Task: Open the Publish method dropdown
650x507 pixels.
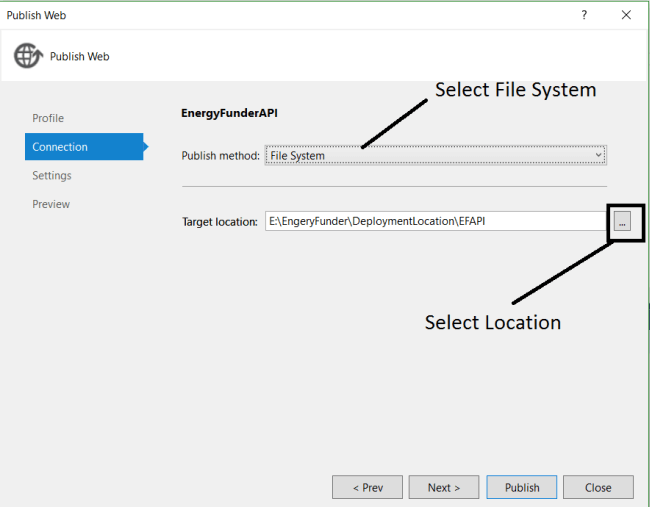Action: click(436, 155)
